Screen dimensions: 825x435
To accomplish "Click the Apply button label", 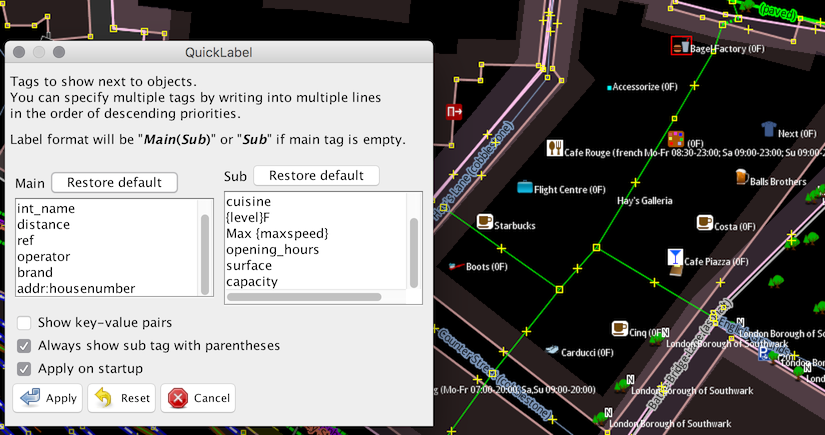I will [62, 398].
